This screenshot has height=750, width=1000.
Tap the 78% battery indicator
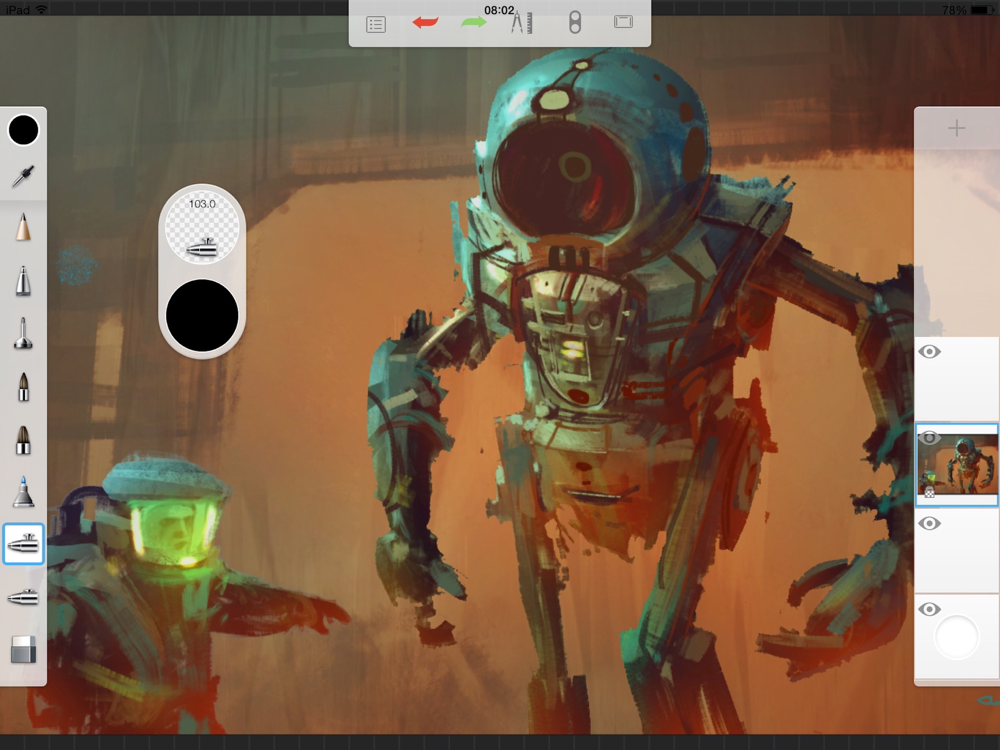point(967,10)
